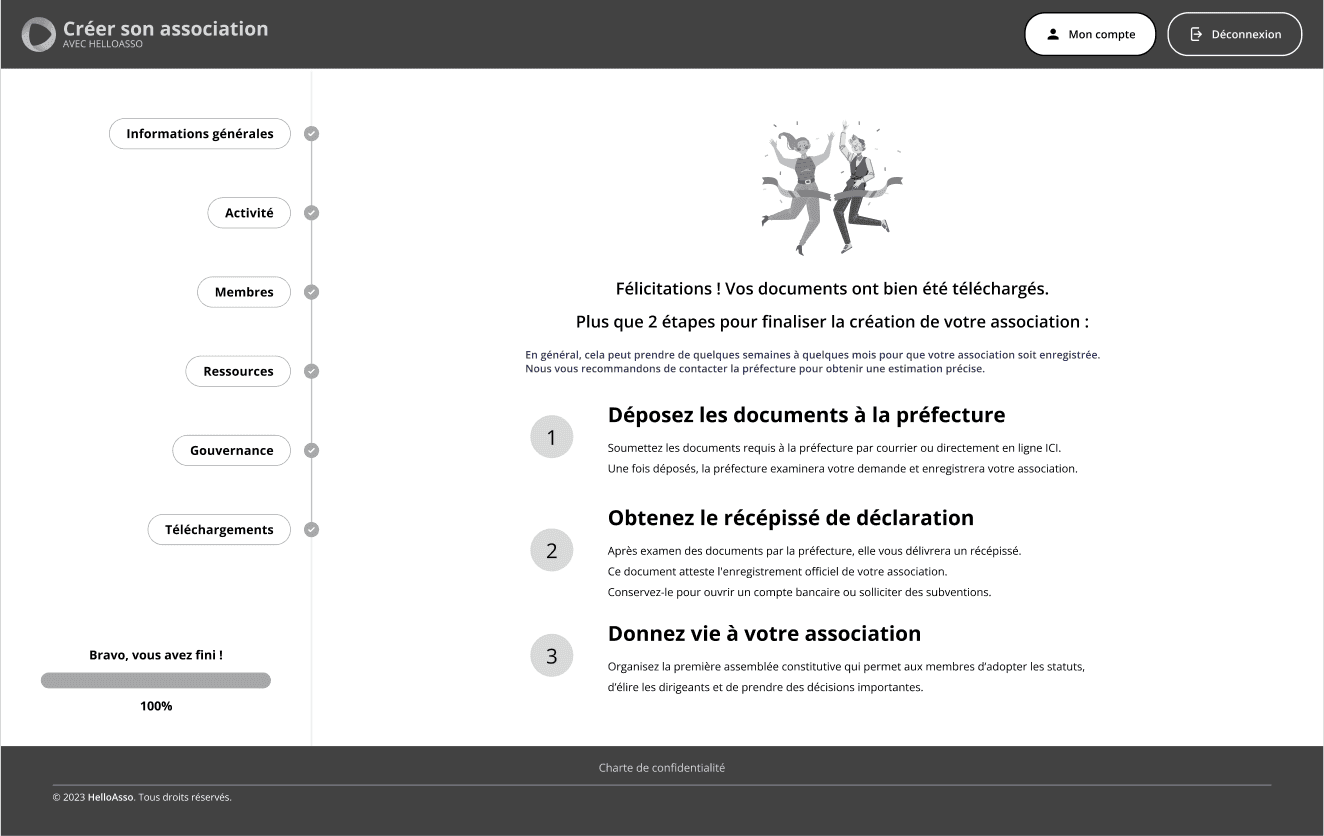
Task: Click the step 3 number circle
Action: click(552, 656)
